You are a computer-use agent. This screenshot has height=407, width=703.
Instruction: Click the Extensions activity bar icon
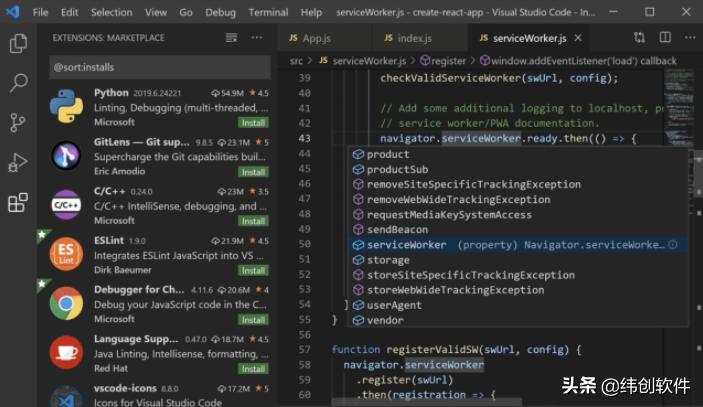[x=18, y=203]
